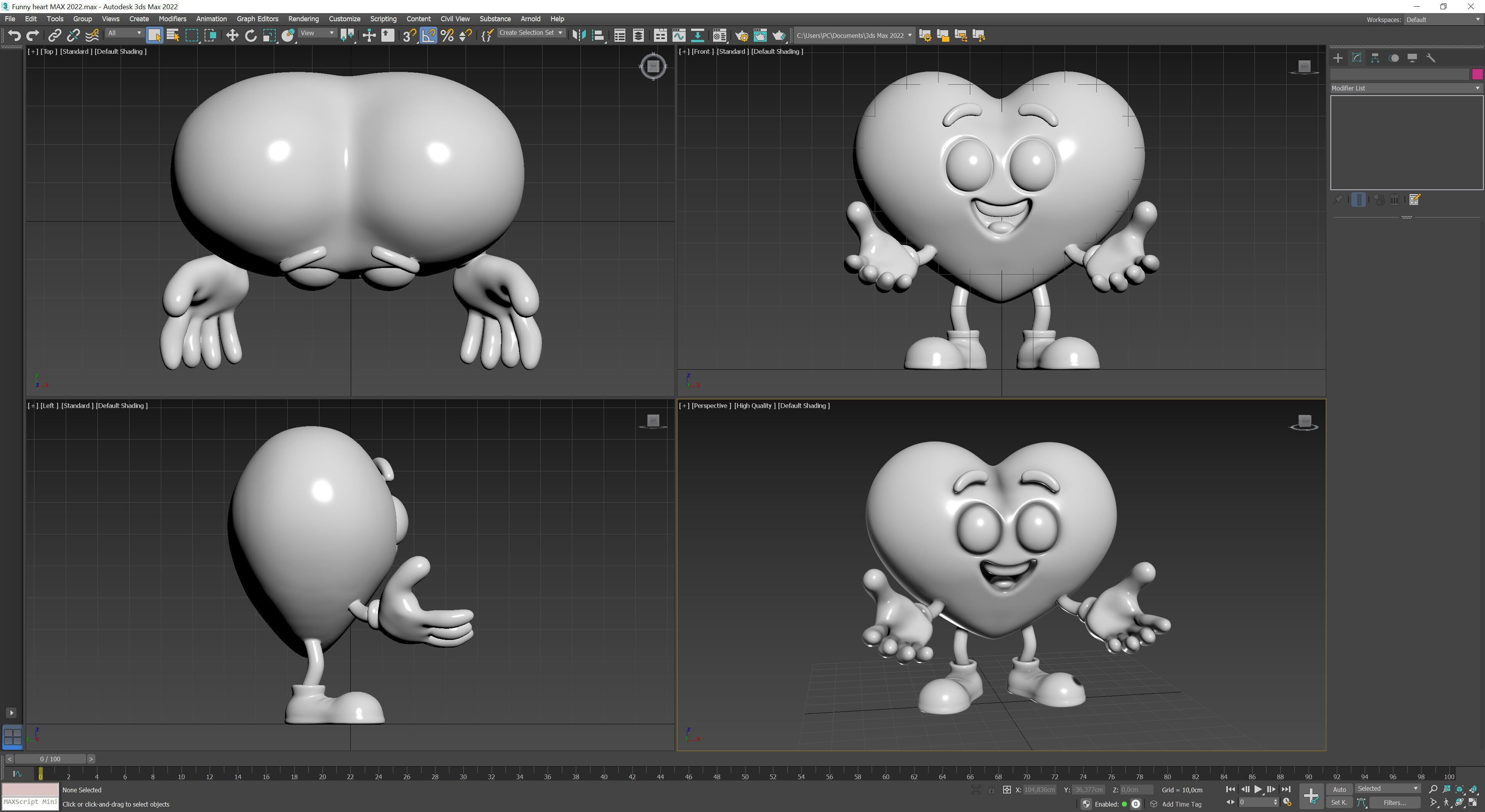The image size is (1485, 812).
Task: Open the Utilities wrench panel icon
Action: pos(1431,58)
